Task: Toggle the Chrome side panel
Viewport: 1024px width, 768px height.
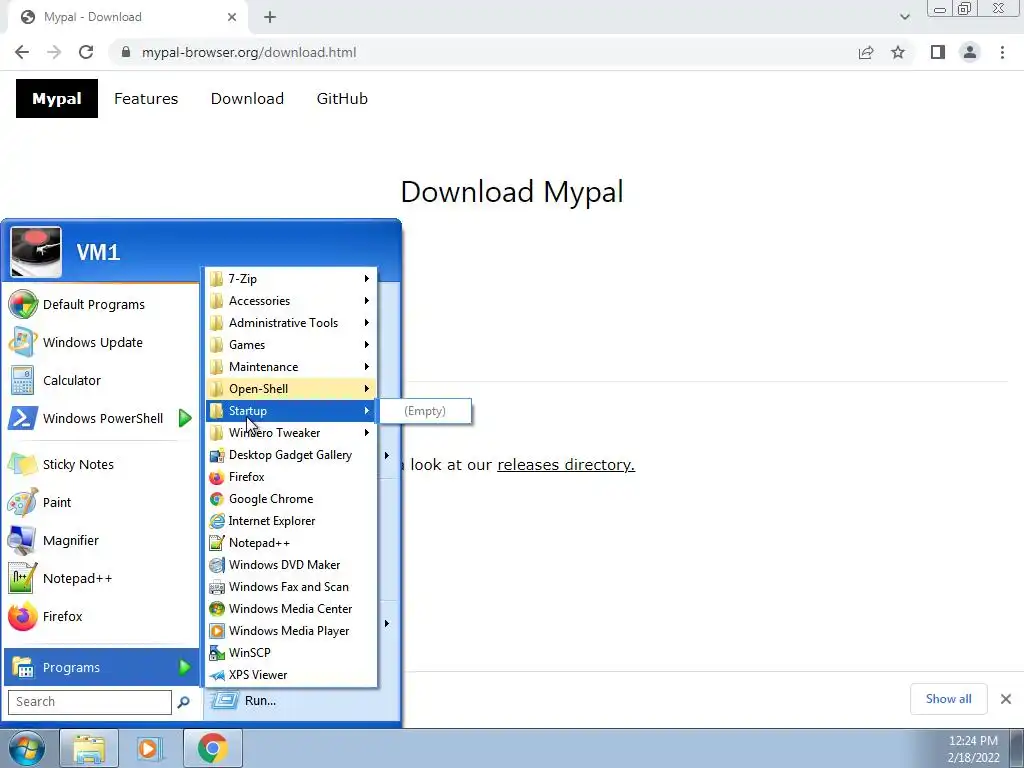Action: point(938,52)
